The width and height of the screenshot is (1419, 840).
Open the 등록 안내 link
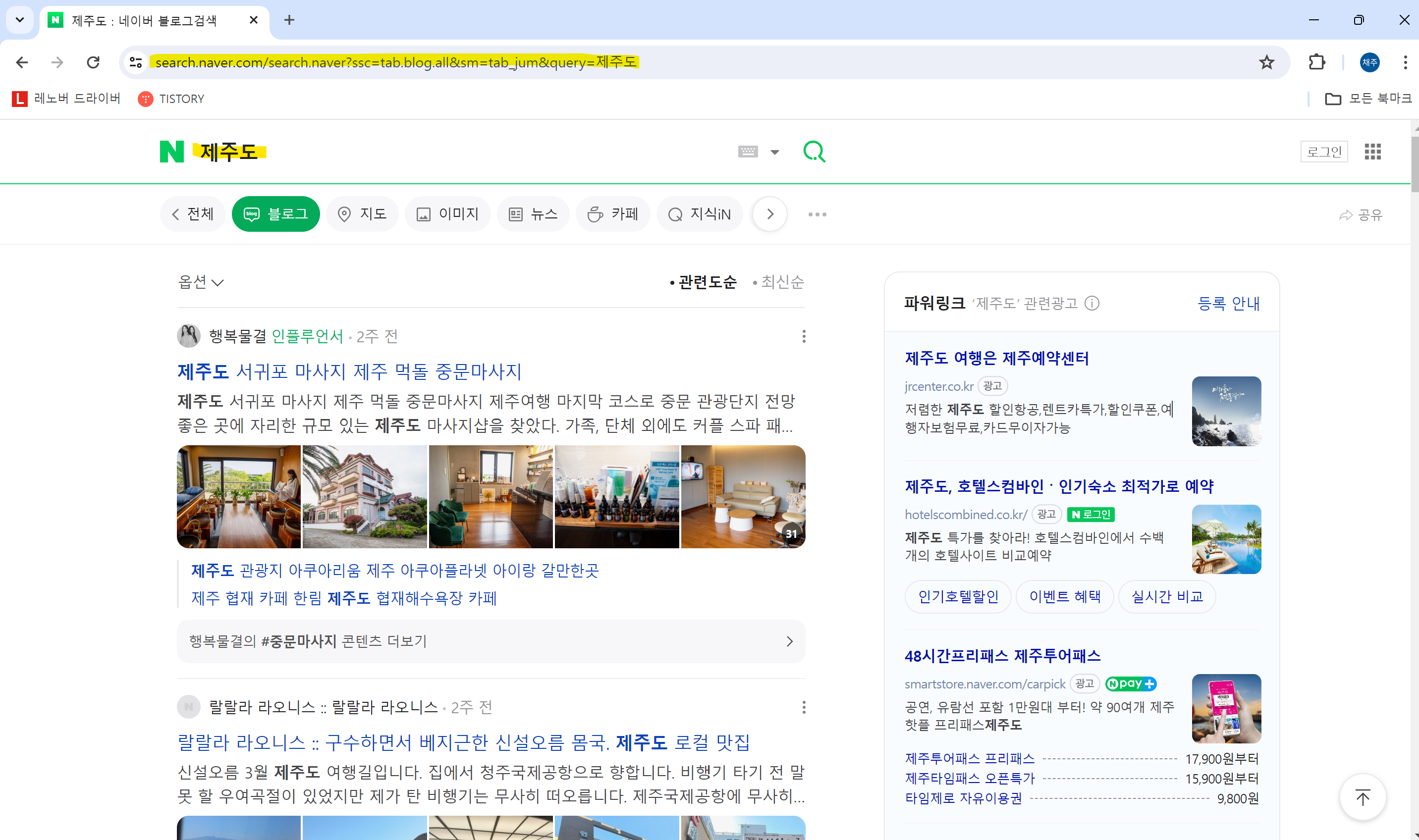coord(1229,304)
